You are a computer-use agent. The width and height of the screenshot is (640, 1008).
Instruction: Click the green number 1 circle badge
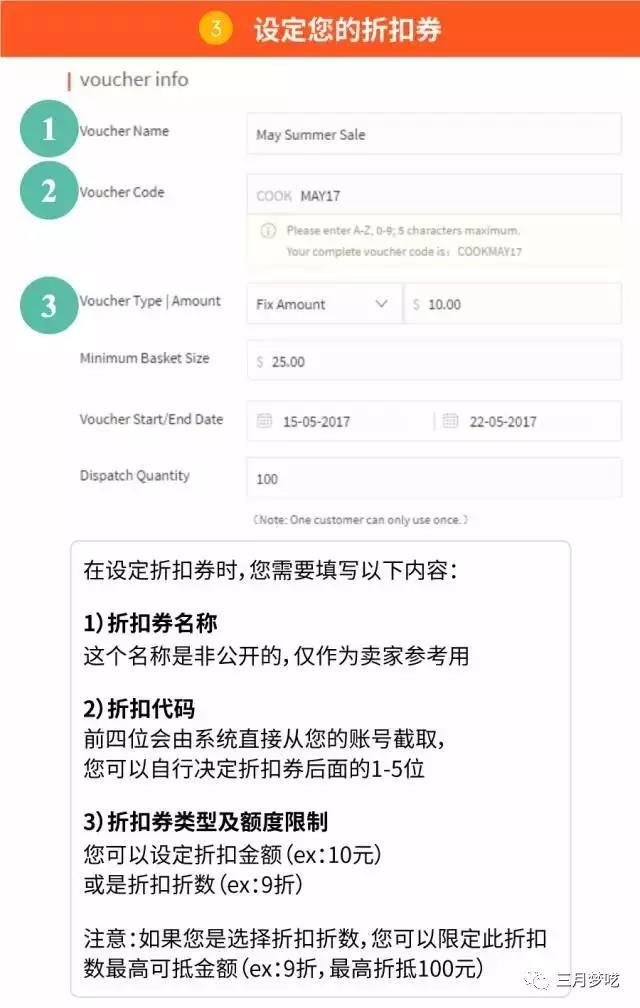pyautogui.click(x=49, y=129)
